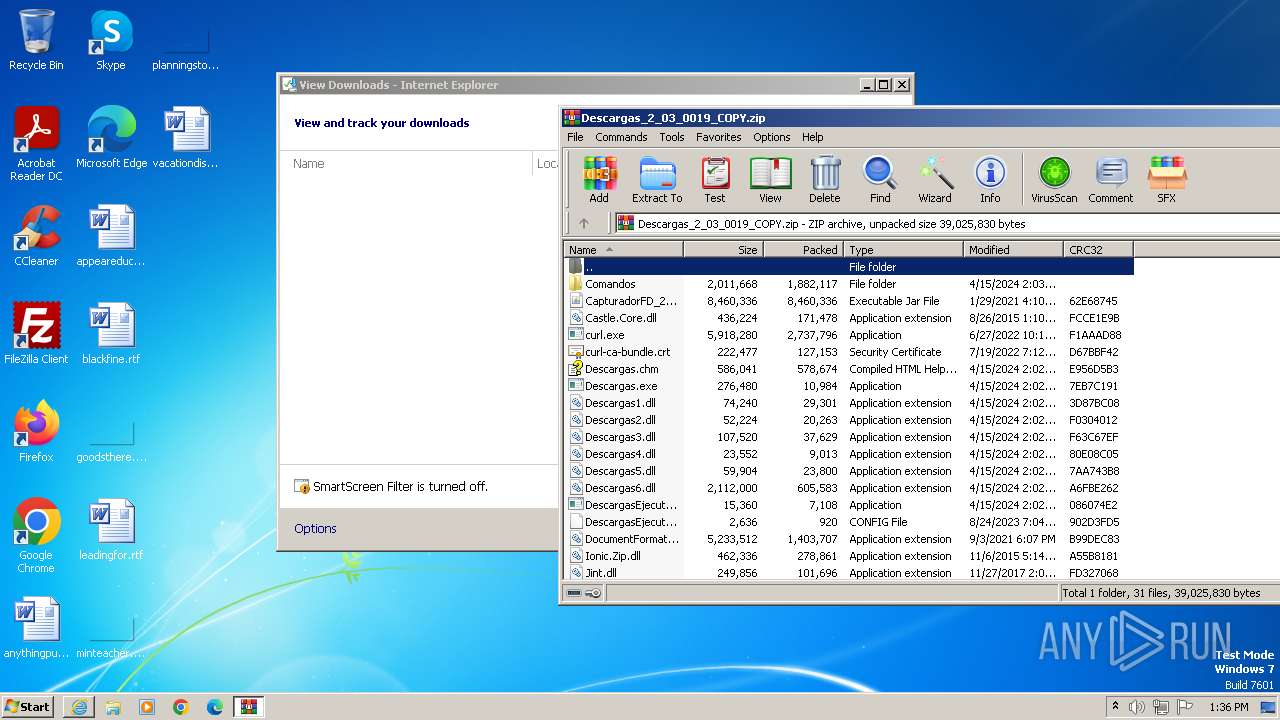1280x720 pixels.
Task: Click the View toolbar icon in WinRAR
Action: pos(770,180)
